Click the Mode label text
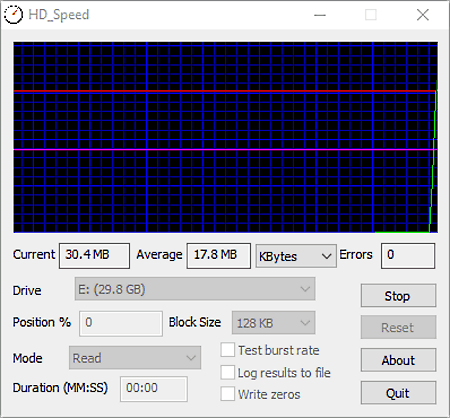The image size is (450, 418). [28, 358]
